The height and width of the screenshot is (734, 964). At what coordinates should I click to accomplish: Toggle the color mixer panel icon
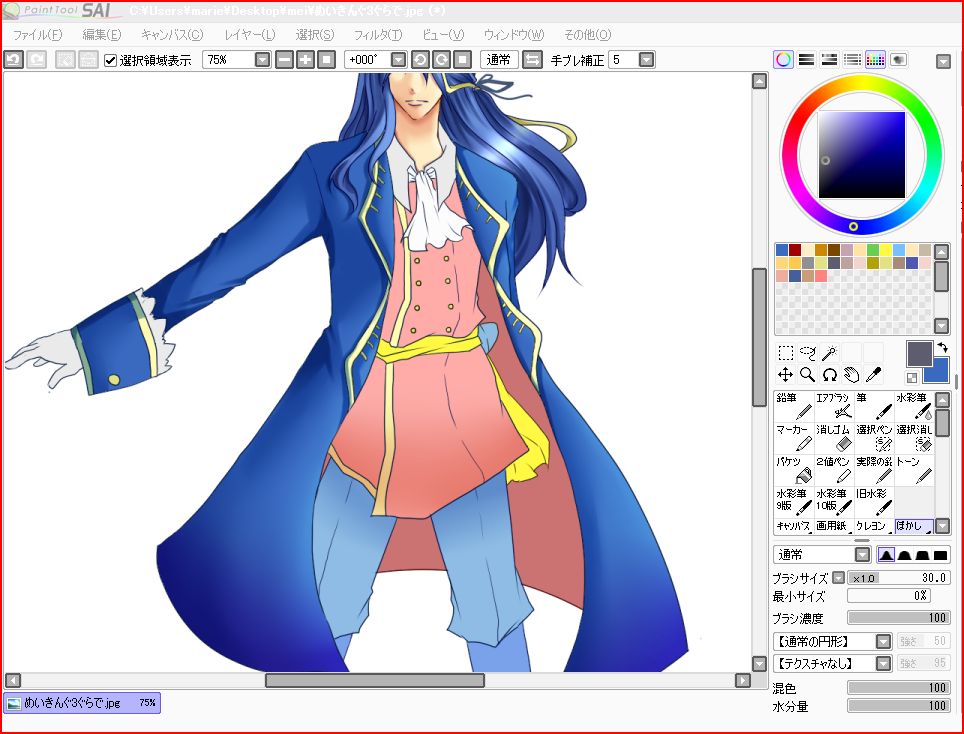[x=852, y=60]
